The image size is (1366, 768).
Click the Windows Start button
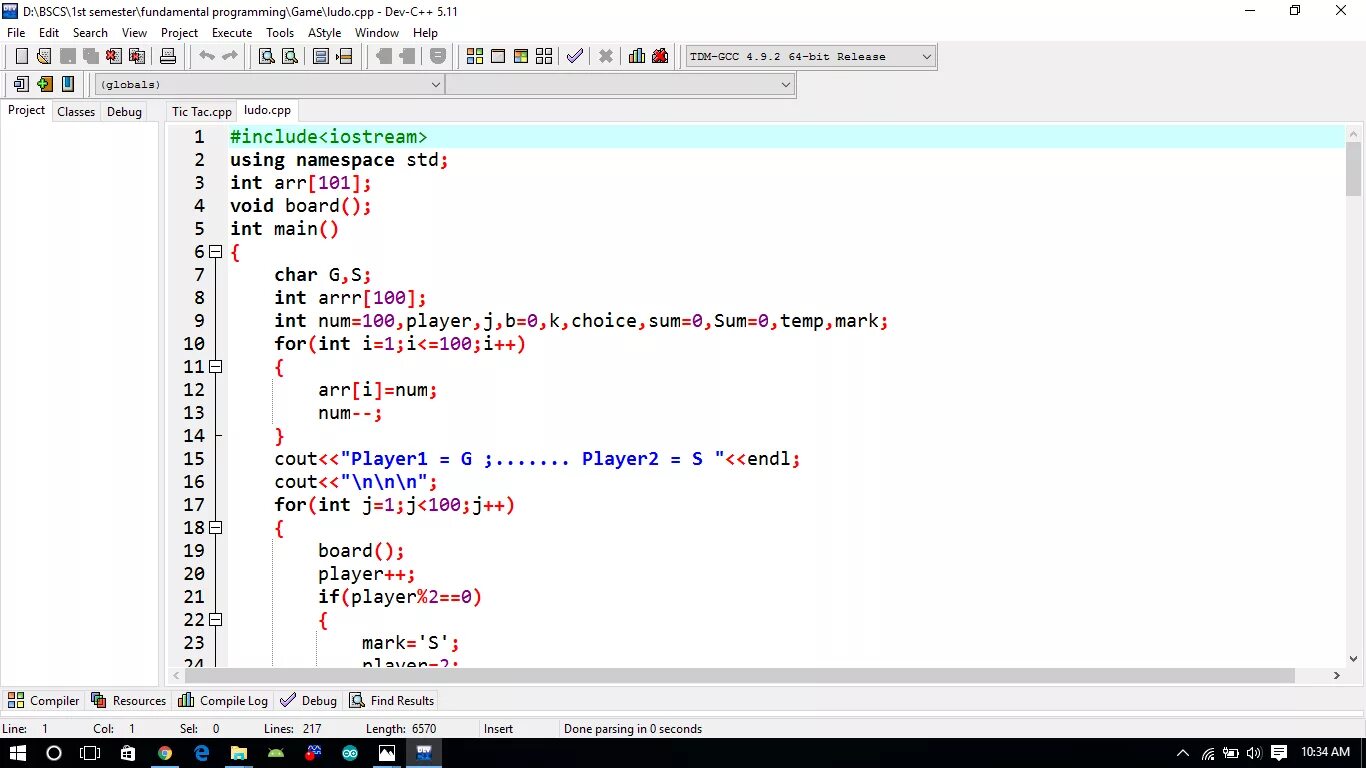[x=18, y=753]
